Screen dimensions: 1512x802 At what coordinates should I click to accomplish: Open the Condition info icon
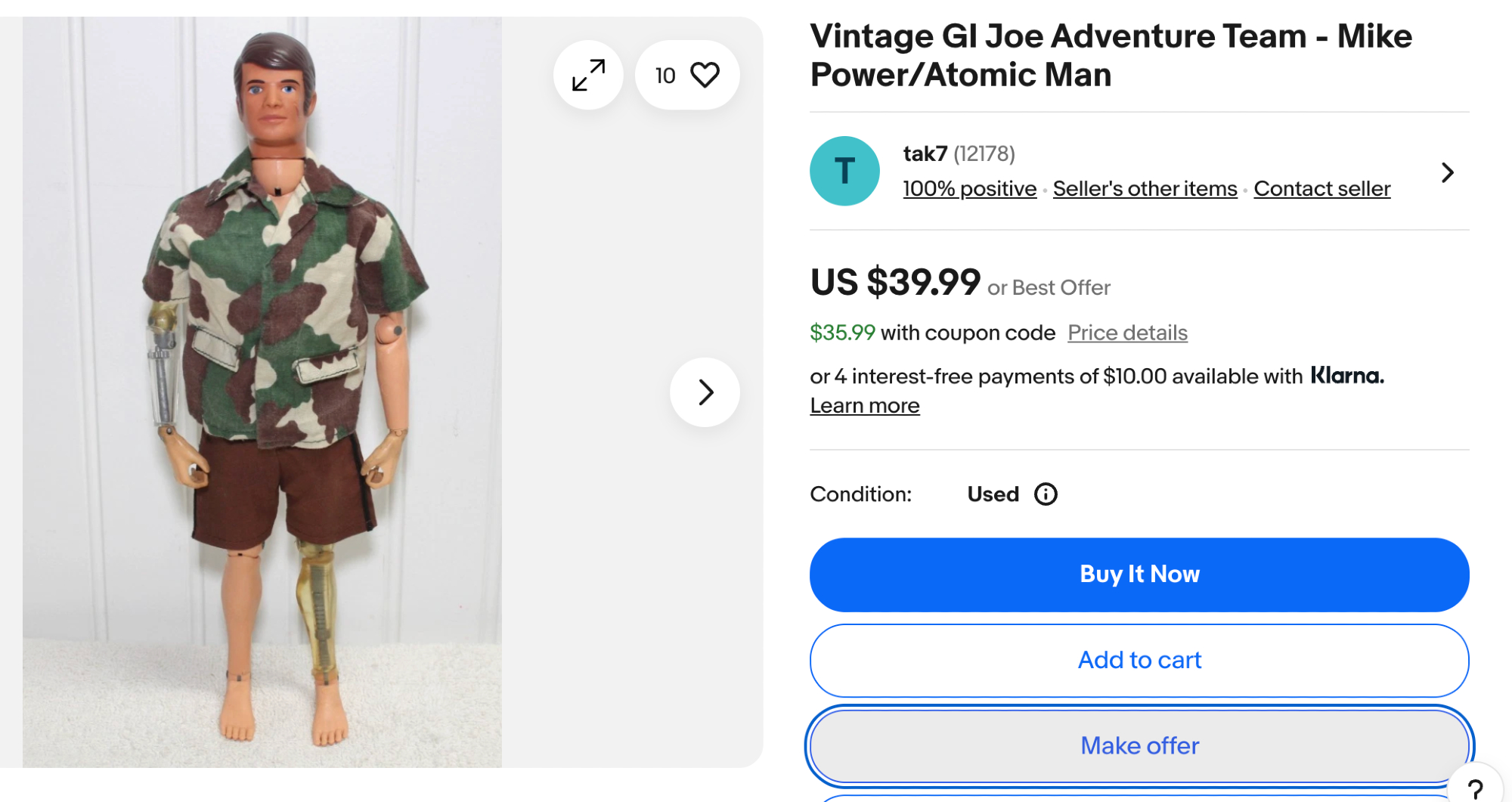(1046, 494)
